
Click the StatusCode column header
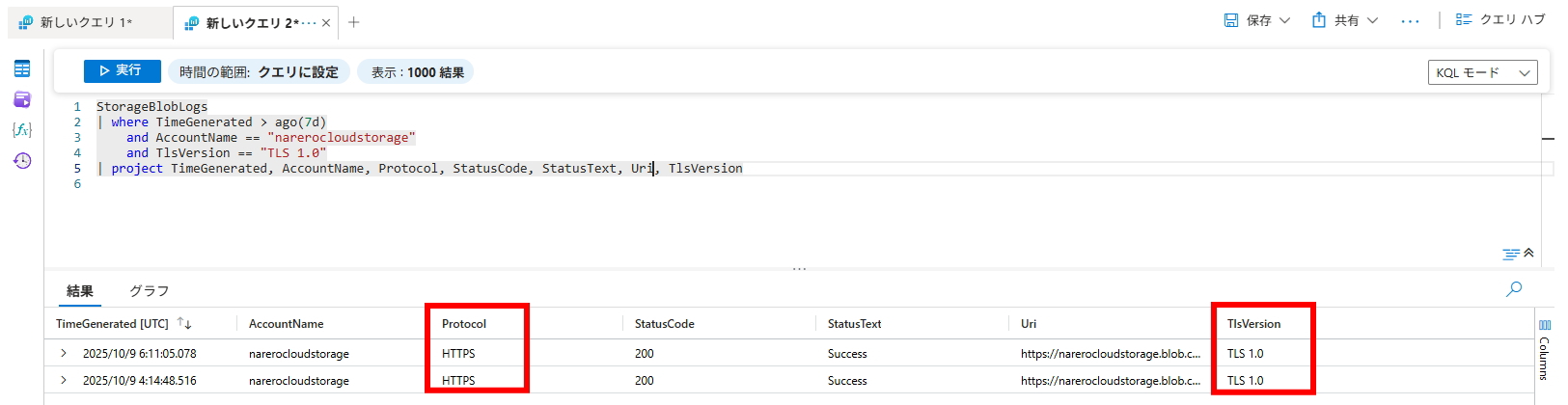pos(665,324)
